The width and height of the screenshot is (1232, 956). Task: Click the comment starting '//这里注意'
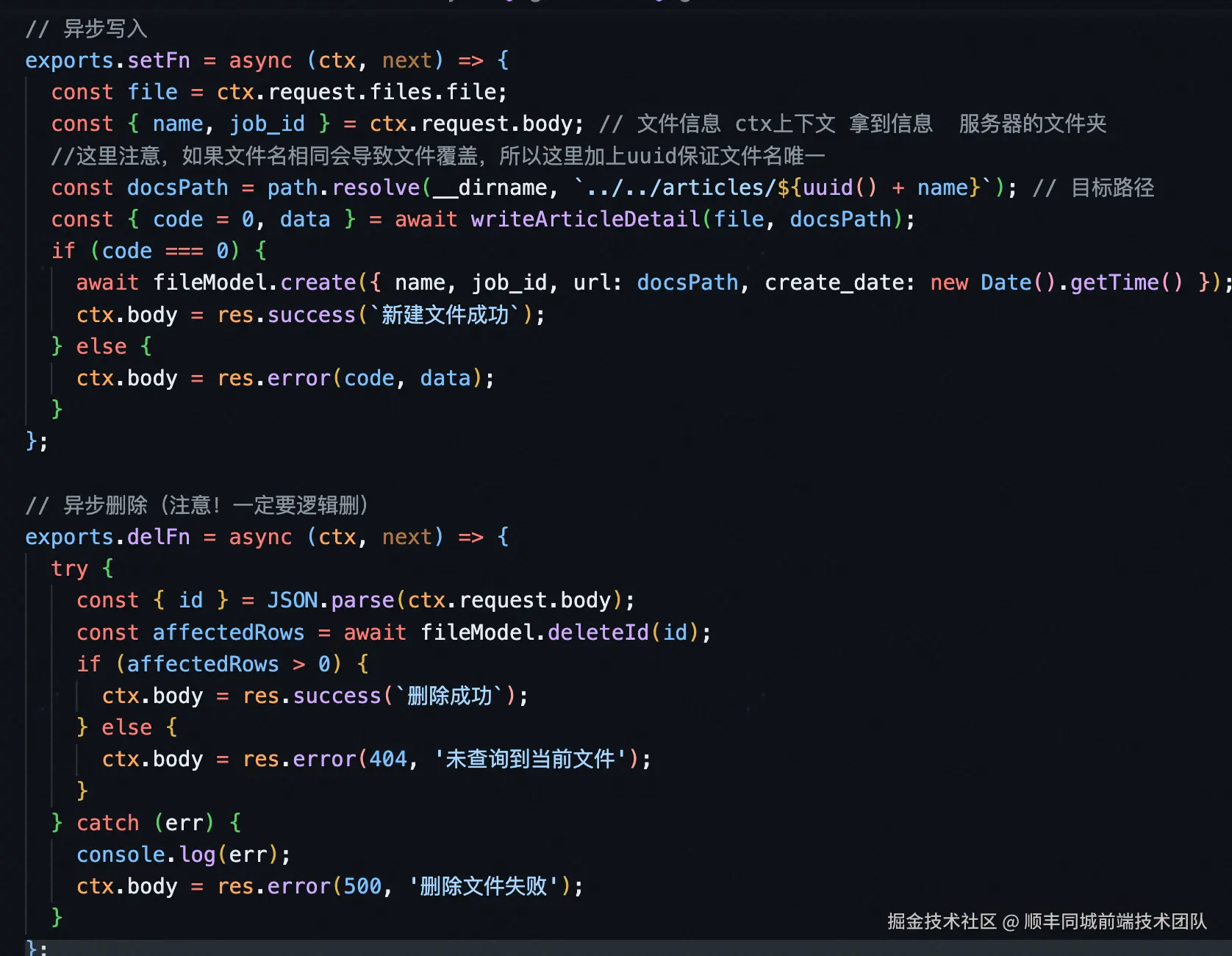[x=438, y=156]
